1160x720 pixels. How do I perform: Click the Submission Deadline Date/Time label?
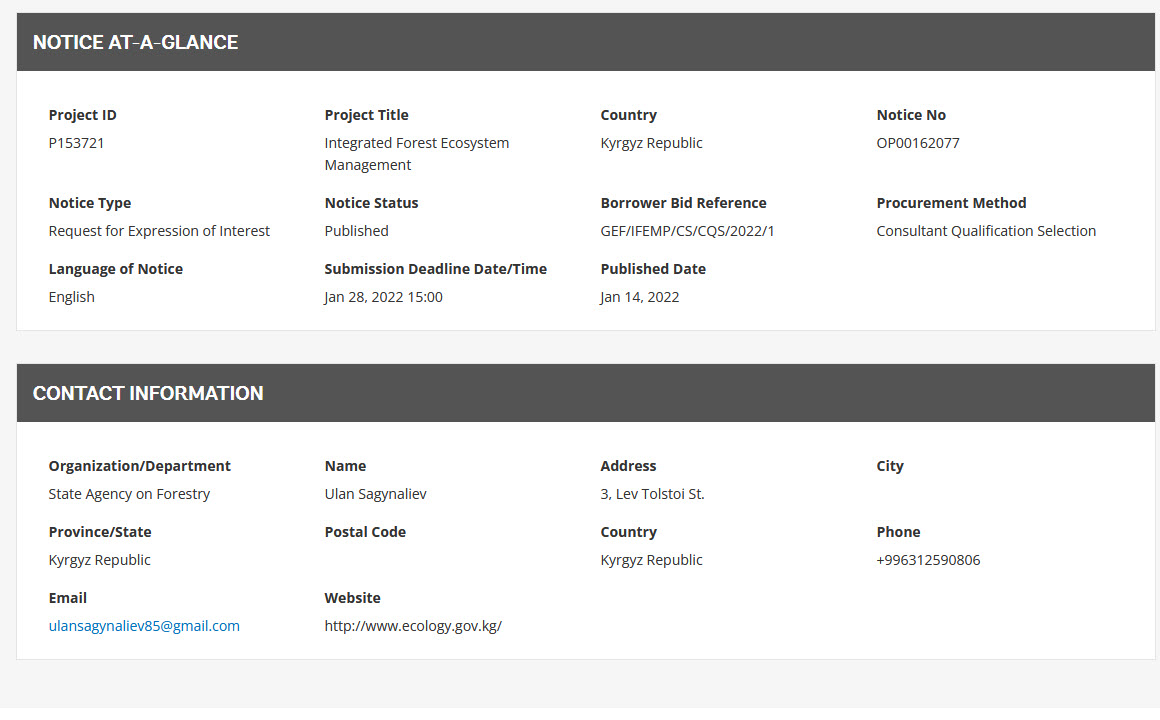435,269
